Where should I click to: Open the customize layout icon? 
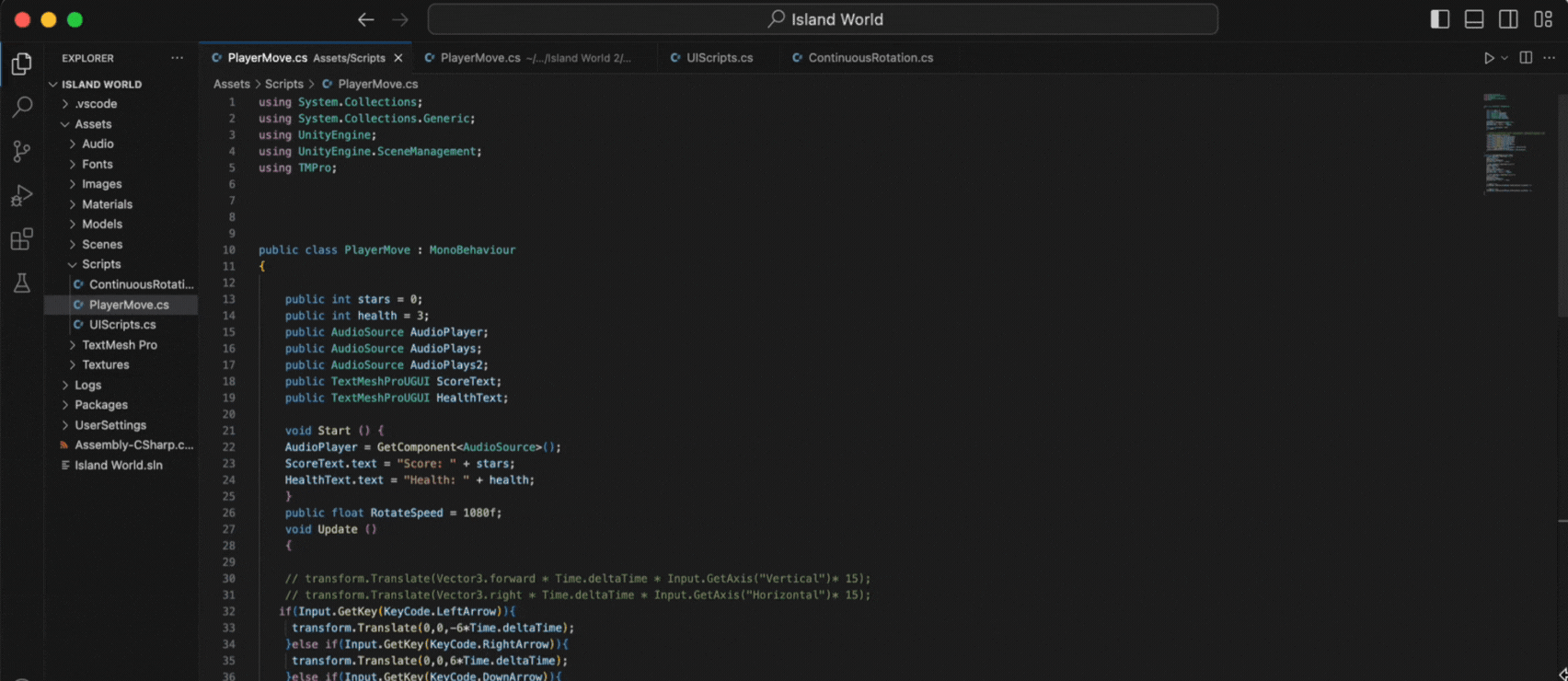coord(1543,19)
